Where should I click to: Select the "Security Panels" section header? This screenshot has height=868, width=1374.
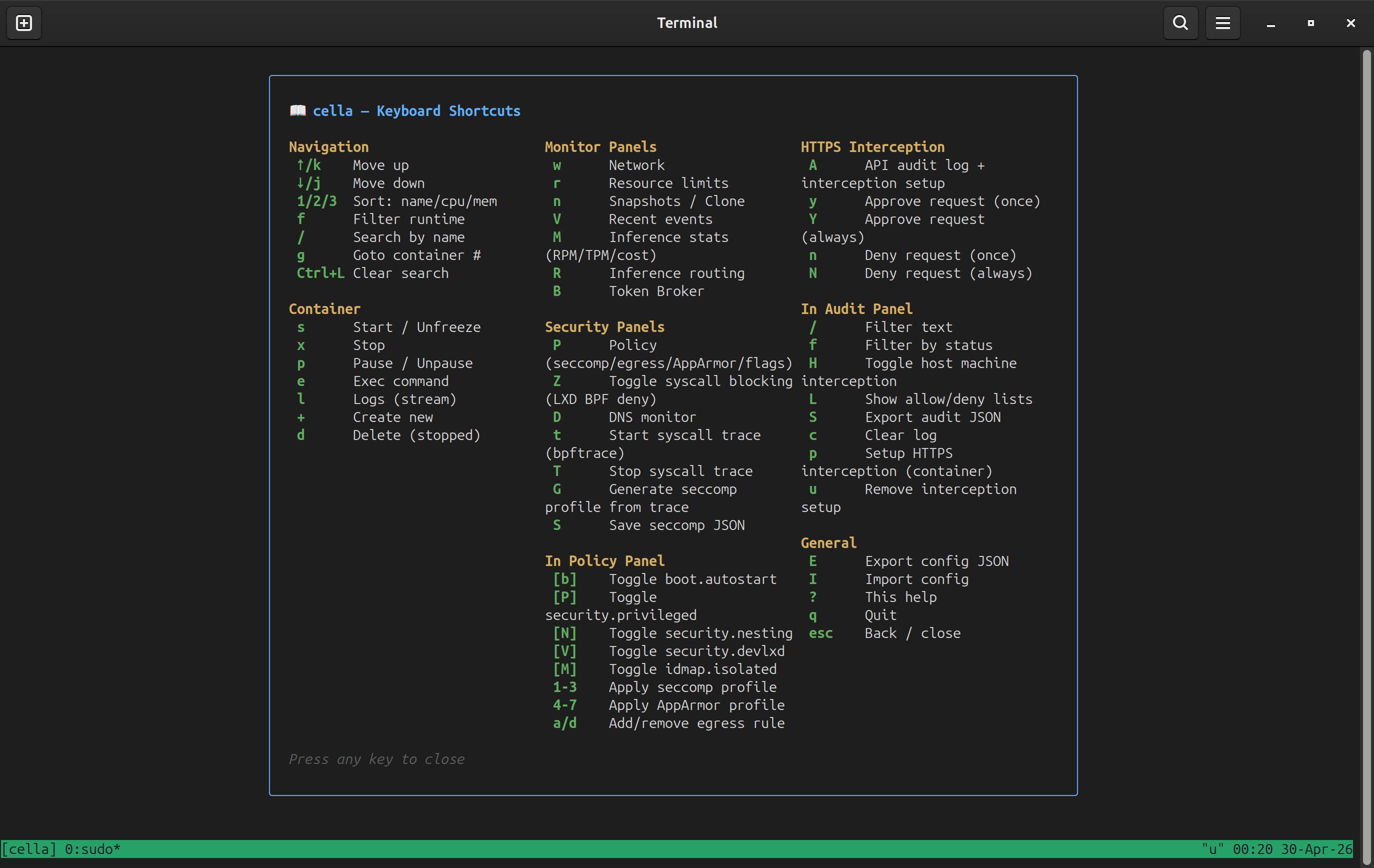click(605, 327)
